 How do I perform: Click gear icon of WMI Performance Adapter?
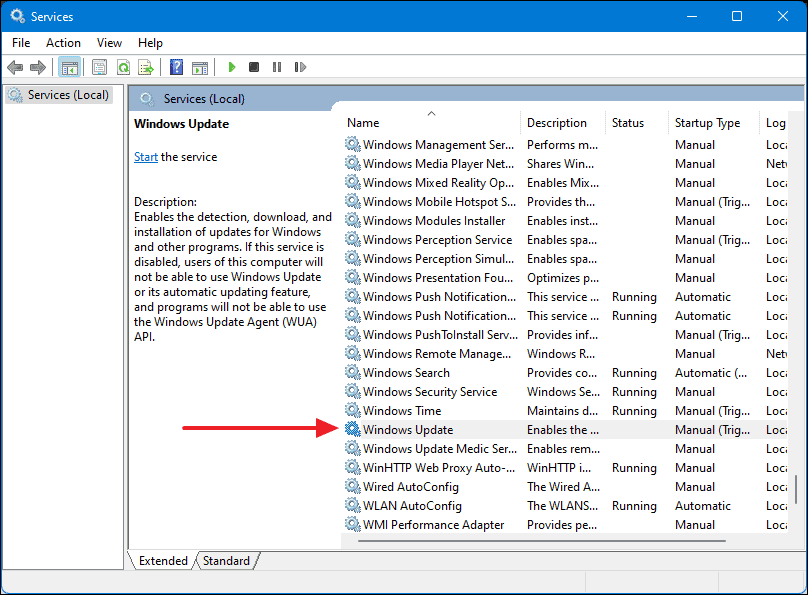click(x=352, y=524)
